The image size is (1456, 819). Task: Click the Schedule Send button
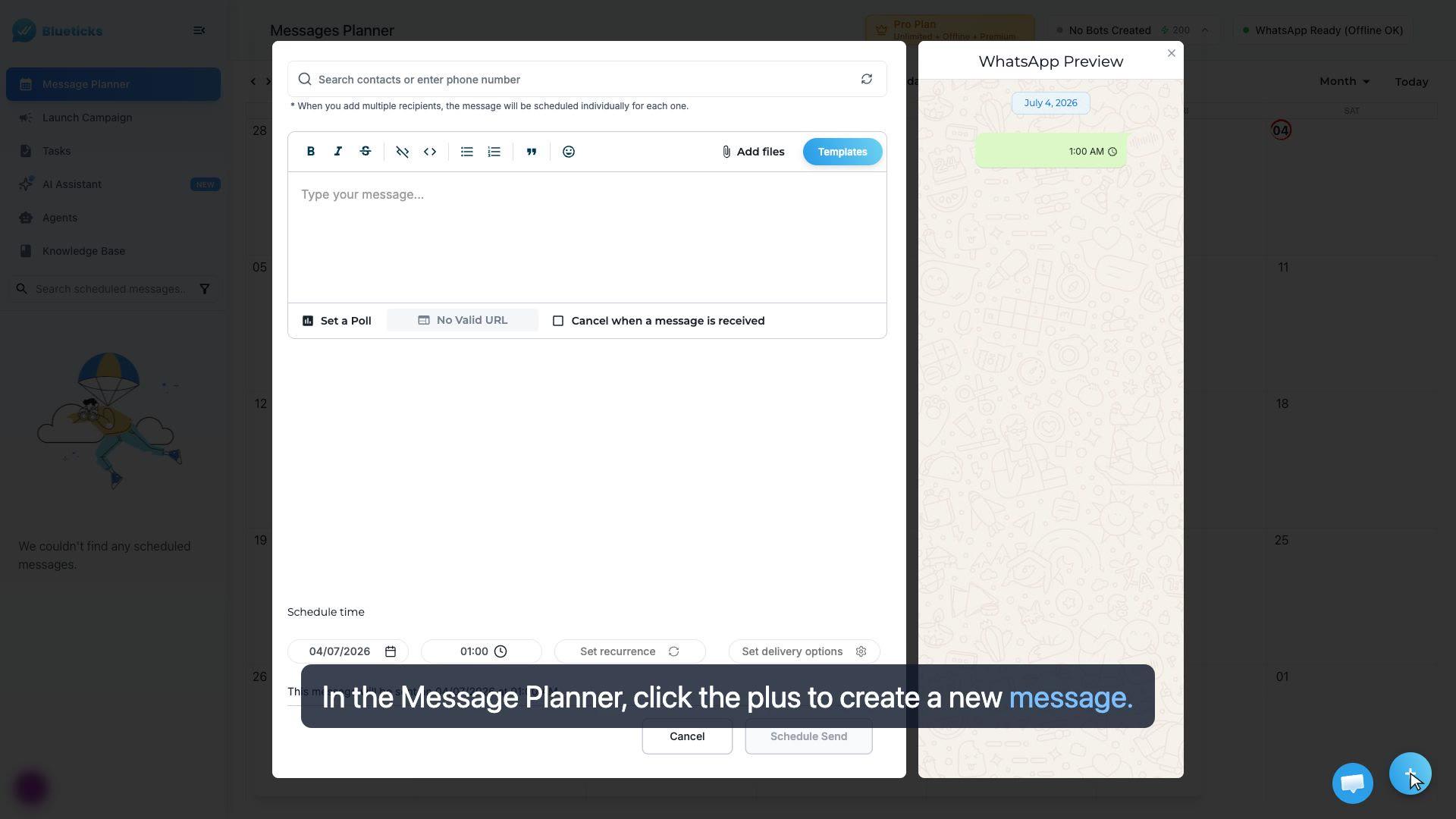808,736
